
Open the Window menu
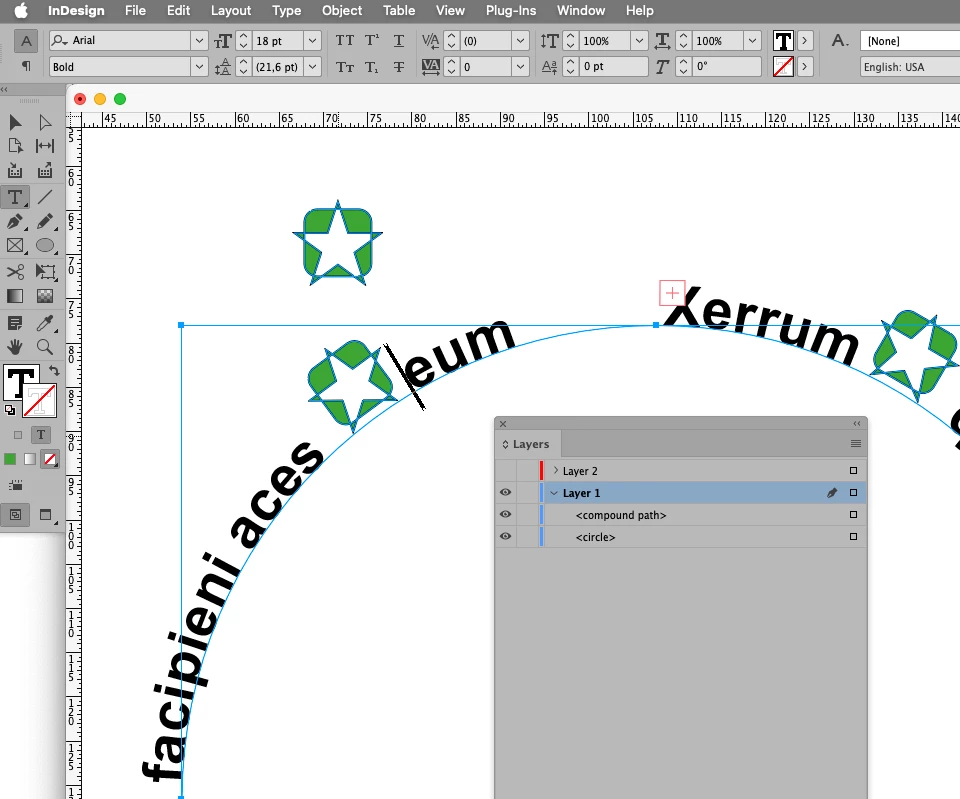tap(581, 10)
